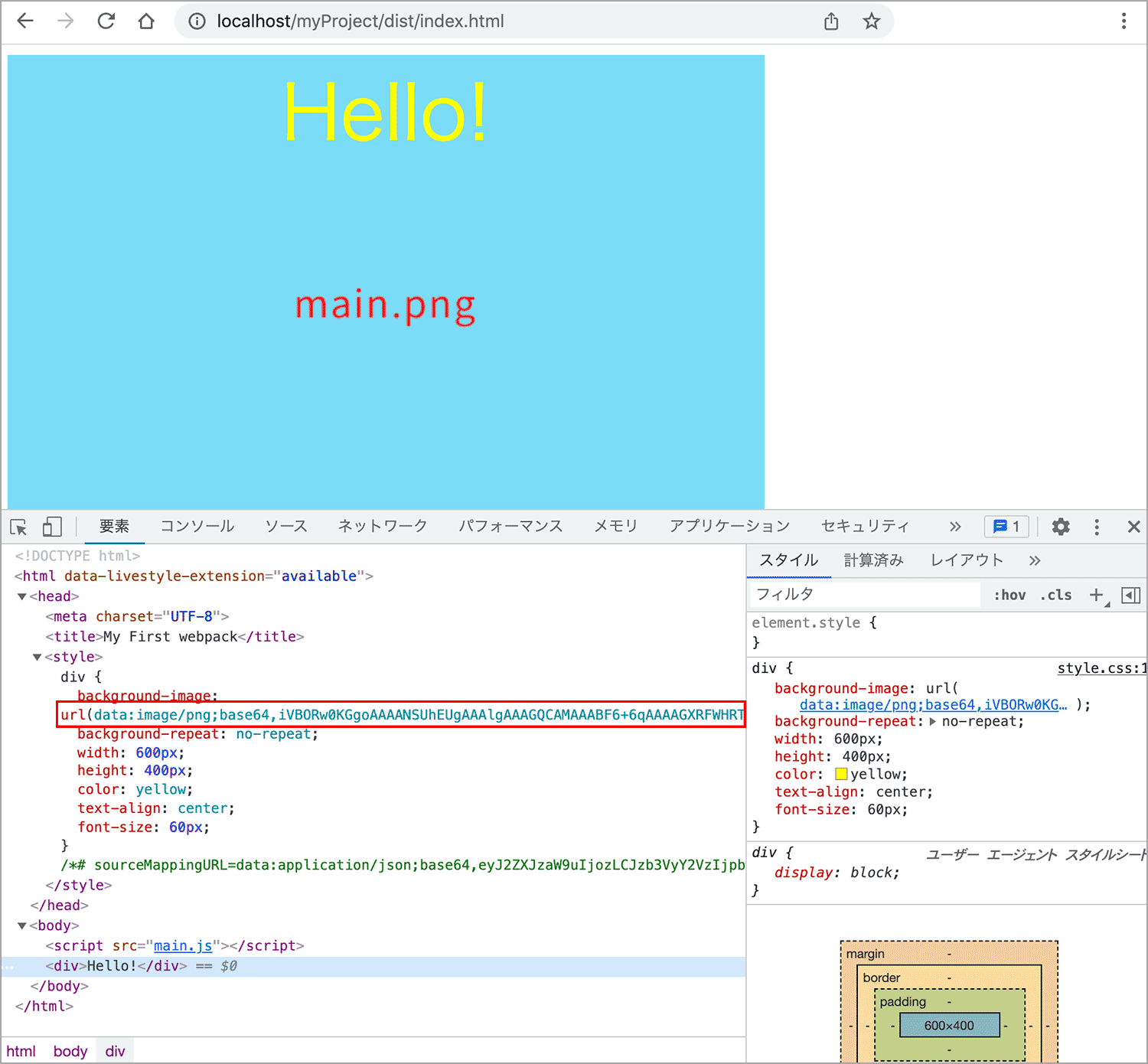Expand the background-repeat shorthand triangle
This screenshot has height=1064, width=1148.
pos(932,722)
